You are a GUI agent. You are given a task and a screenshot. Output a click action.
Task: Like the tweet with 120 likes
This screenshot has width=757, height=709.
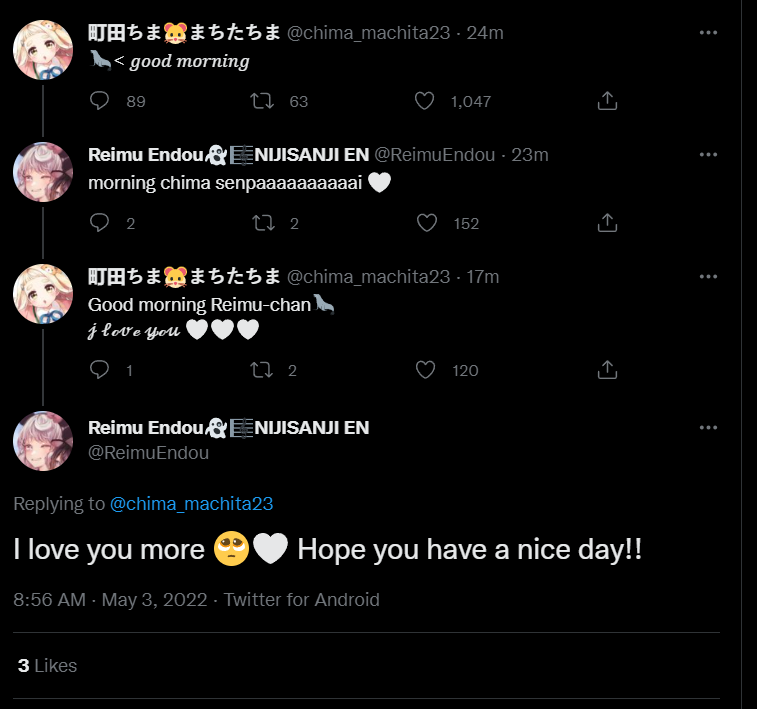tap(427, 370)
